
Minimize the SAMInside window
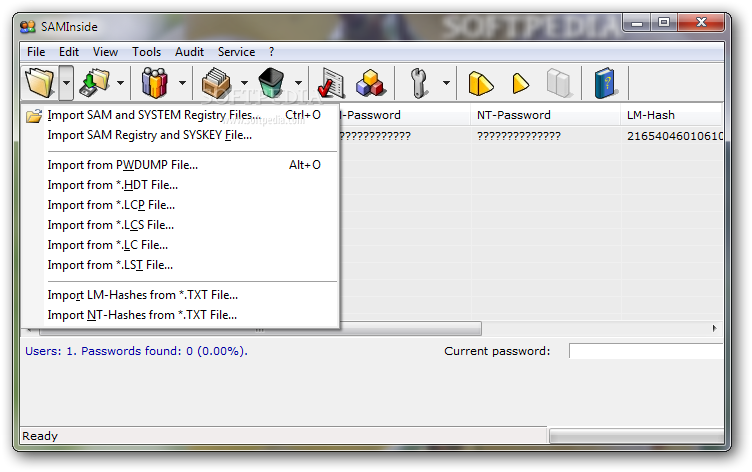pos(637,23)
